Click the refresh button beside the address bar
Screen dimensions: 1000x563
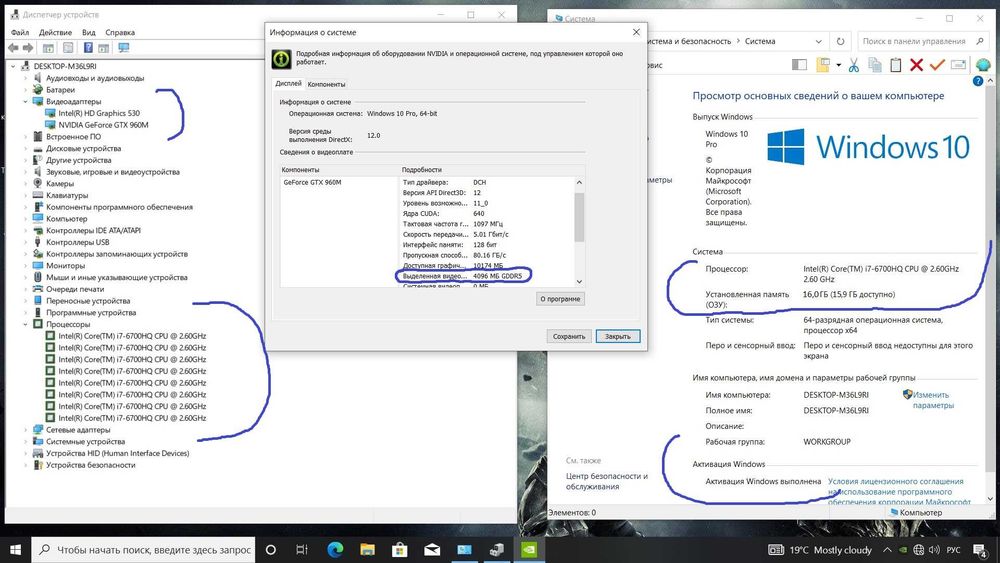[841, 41]
